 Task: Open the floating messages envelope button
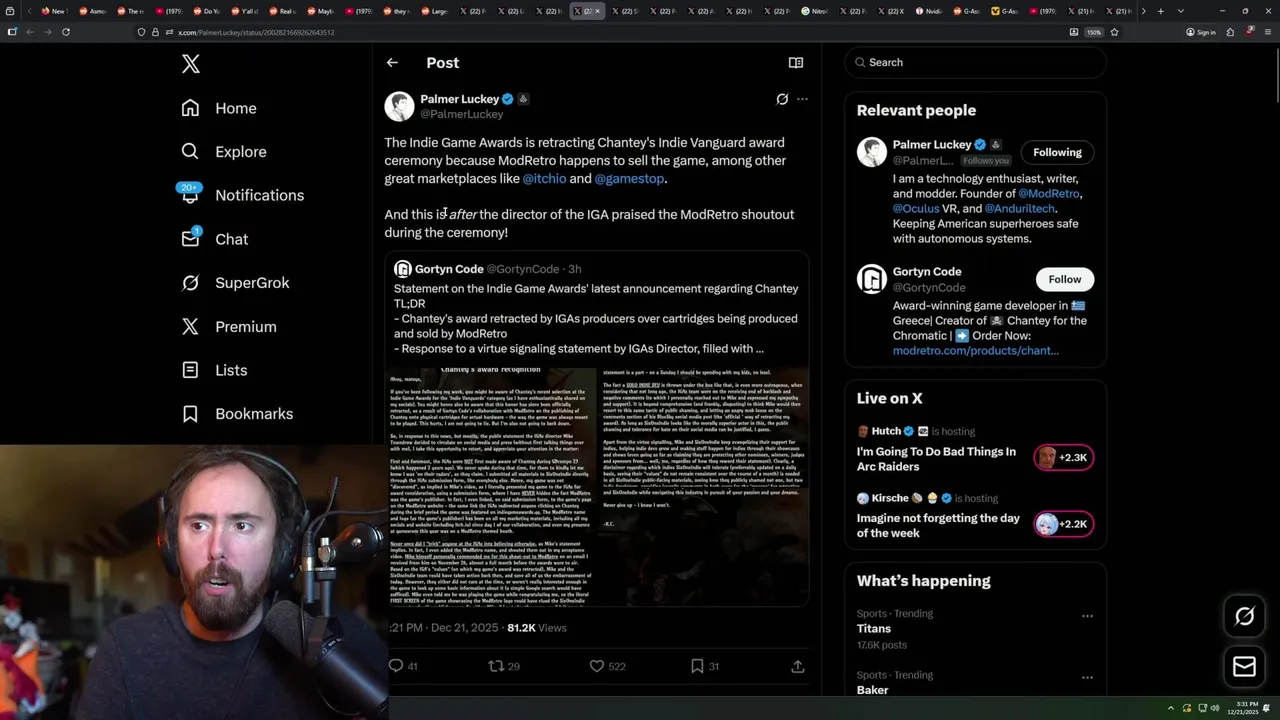(x=1244, y=667)
